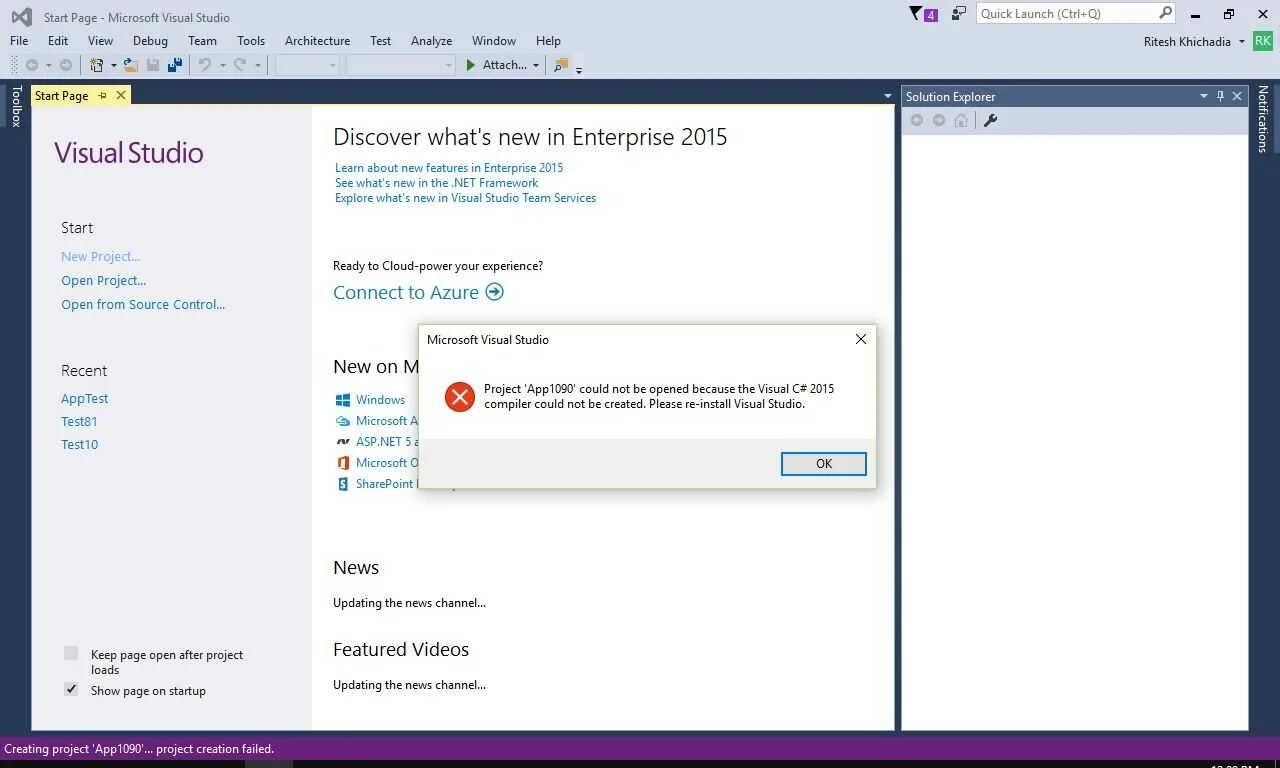
Task: Click the Connect to Azure arrow icon
Action: click(x=494, y=292)
